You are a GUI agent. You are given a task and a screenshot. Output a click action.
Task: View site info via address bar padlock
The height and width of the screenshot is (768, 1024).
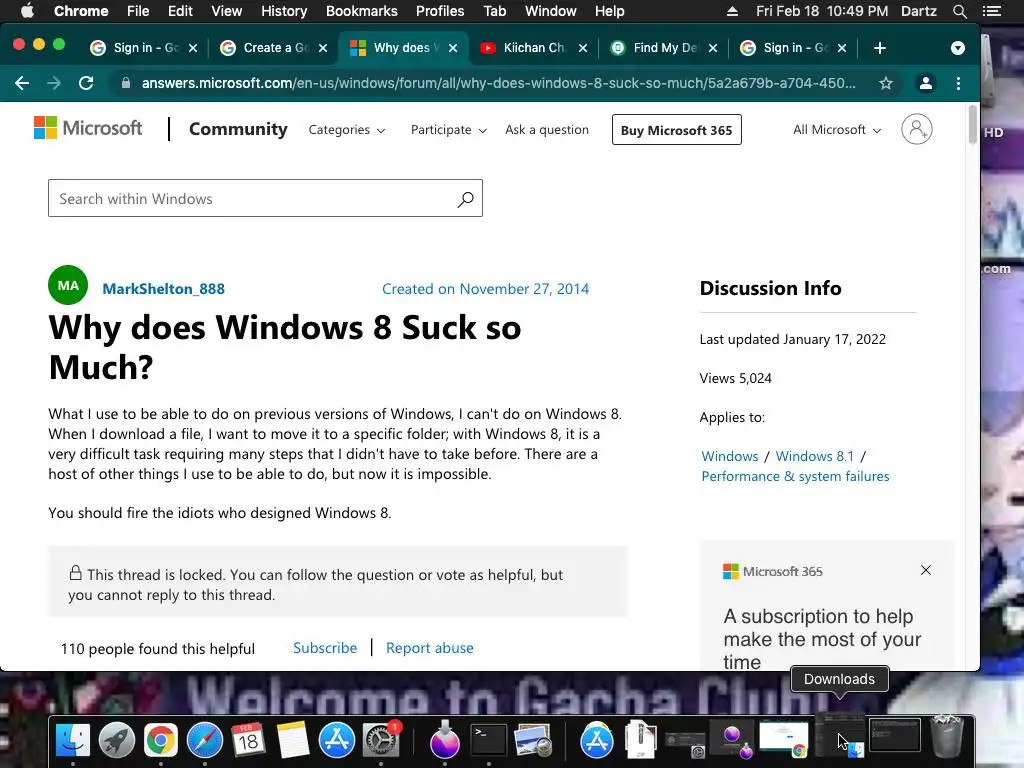(x=126, y=83)
